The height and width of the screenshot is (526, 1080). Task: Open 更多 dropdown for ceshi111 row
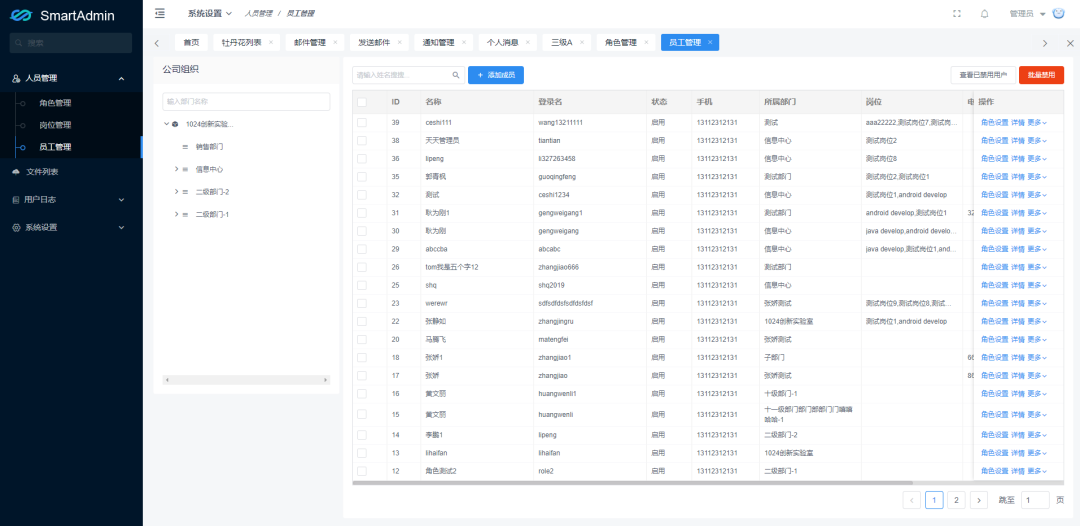pos(1037,123)
